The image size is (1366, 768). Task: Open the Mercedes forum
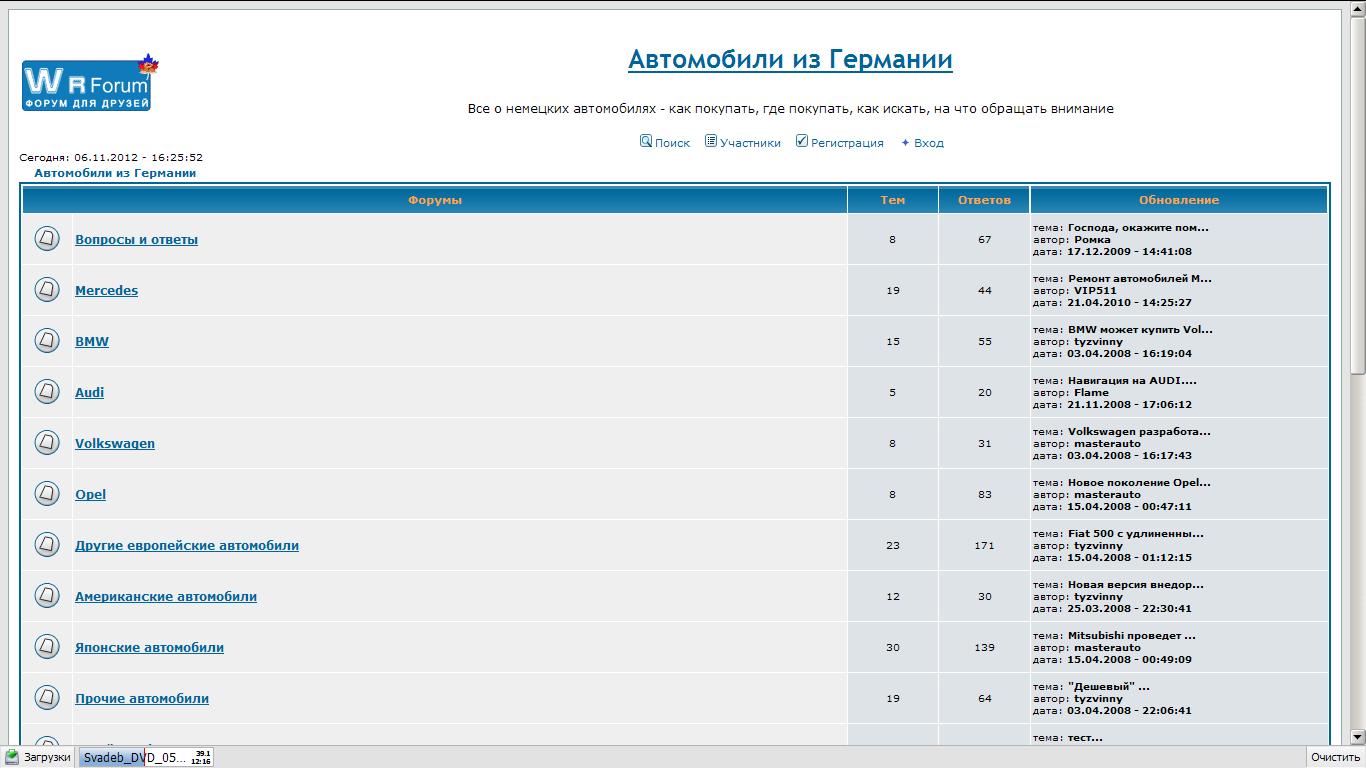click(106, 290)
